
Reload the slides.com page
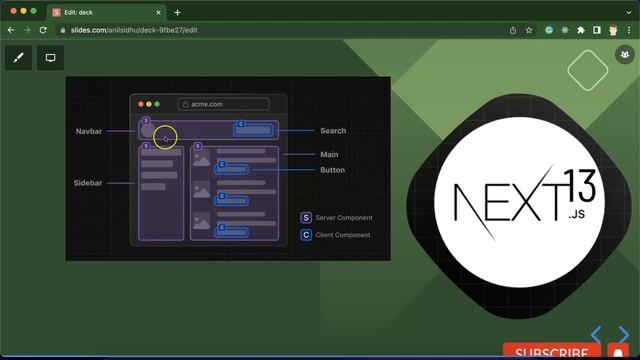pyautogui.click(x=43, y=30)
